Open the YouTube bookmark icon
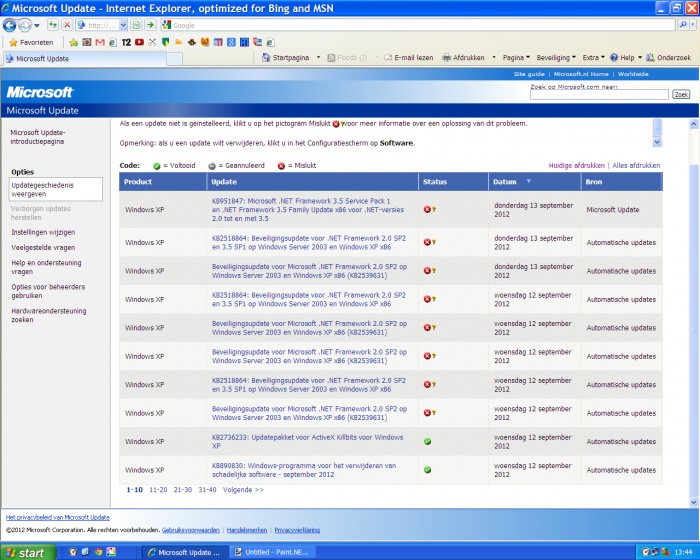Screen dimensions: 700x560 point(139,42)
